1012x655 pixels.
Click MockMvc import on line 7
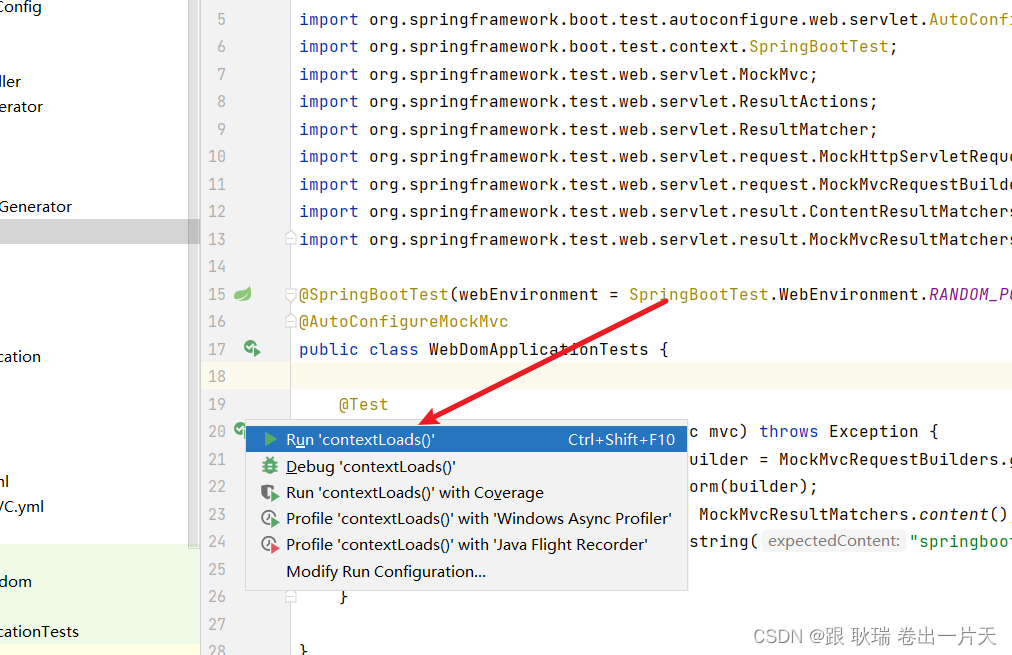pos(773,74)
